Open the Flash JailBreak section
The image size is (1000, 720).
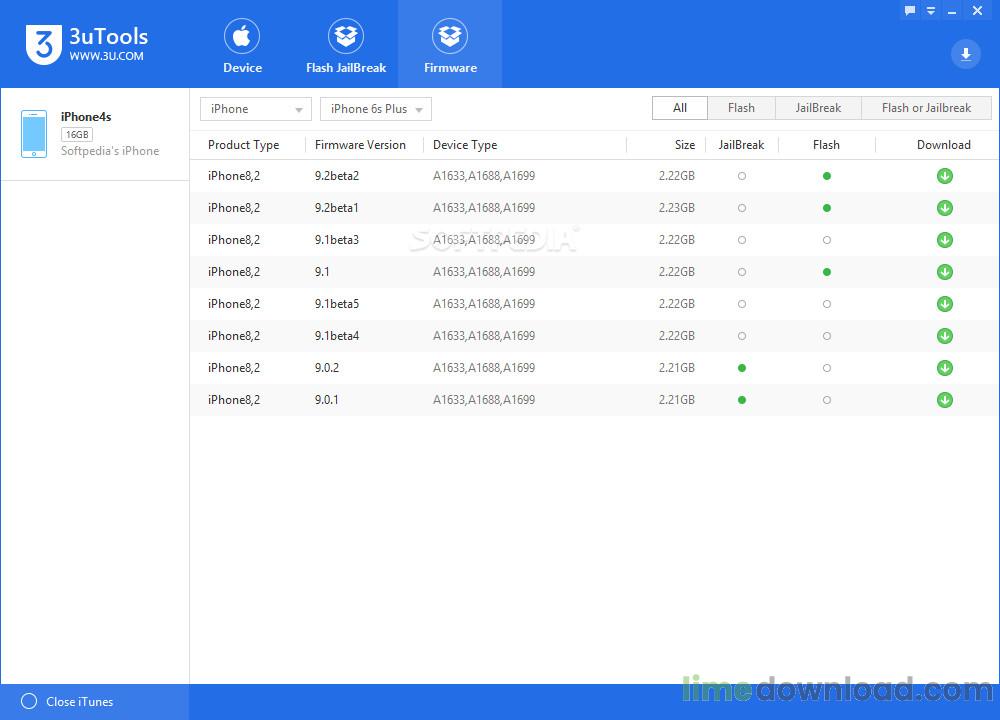(346, 46)
